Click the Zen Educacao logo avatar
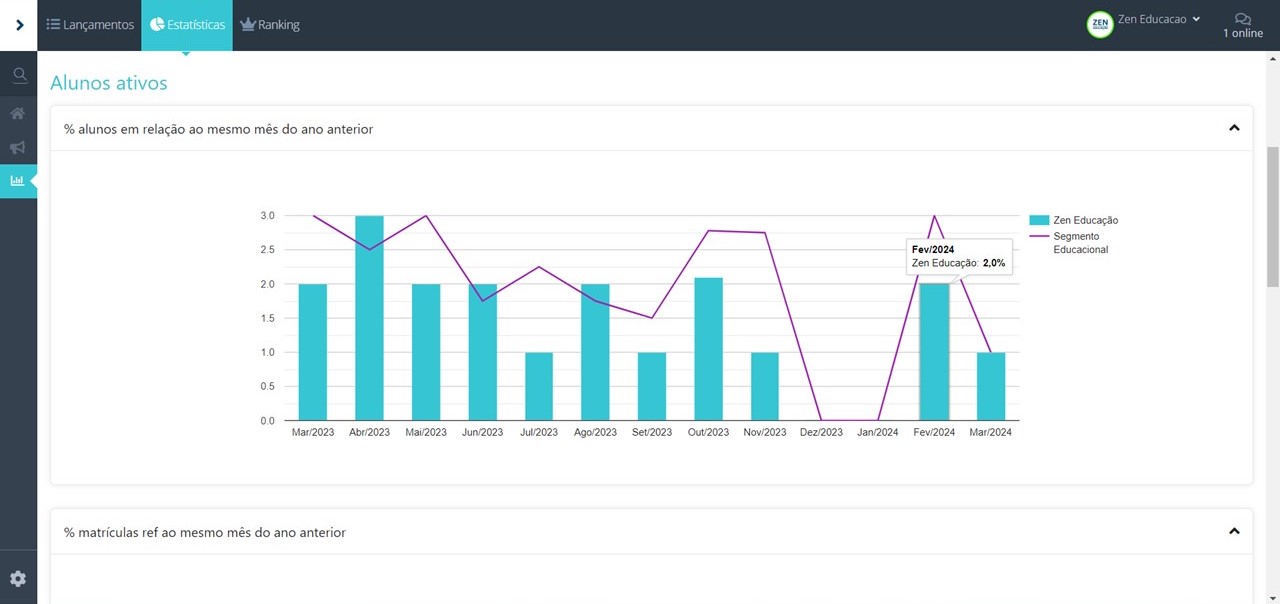 1100,25
